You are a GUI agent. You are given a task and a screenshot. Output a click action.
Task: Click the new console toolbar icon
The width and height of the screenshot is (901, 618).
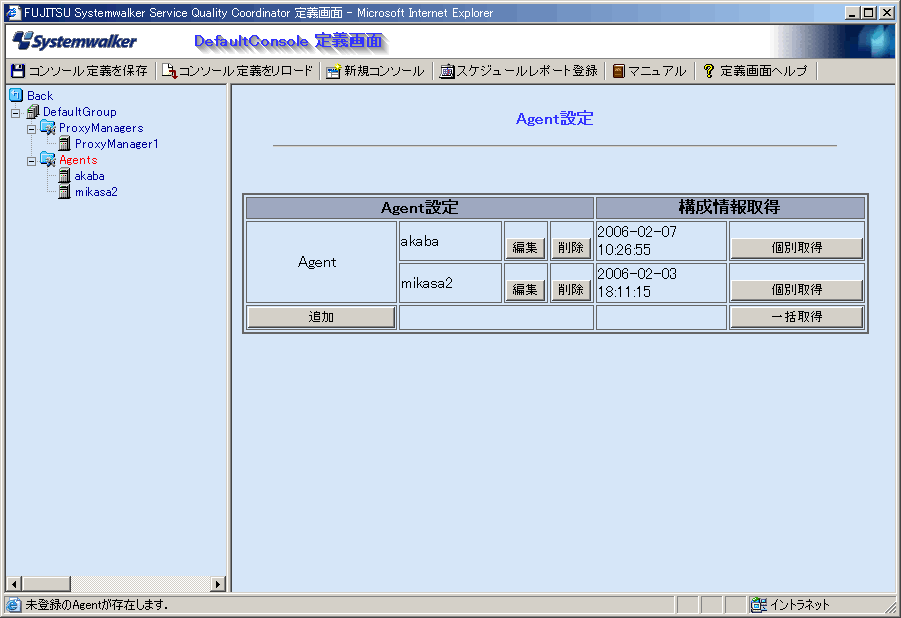pos(333,71)
